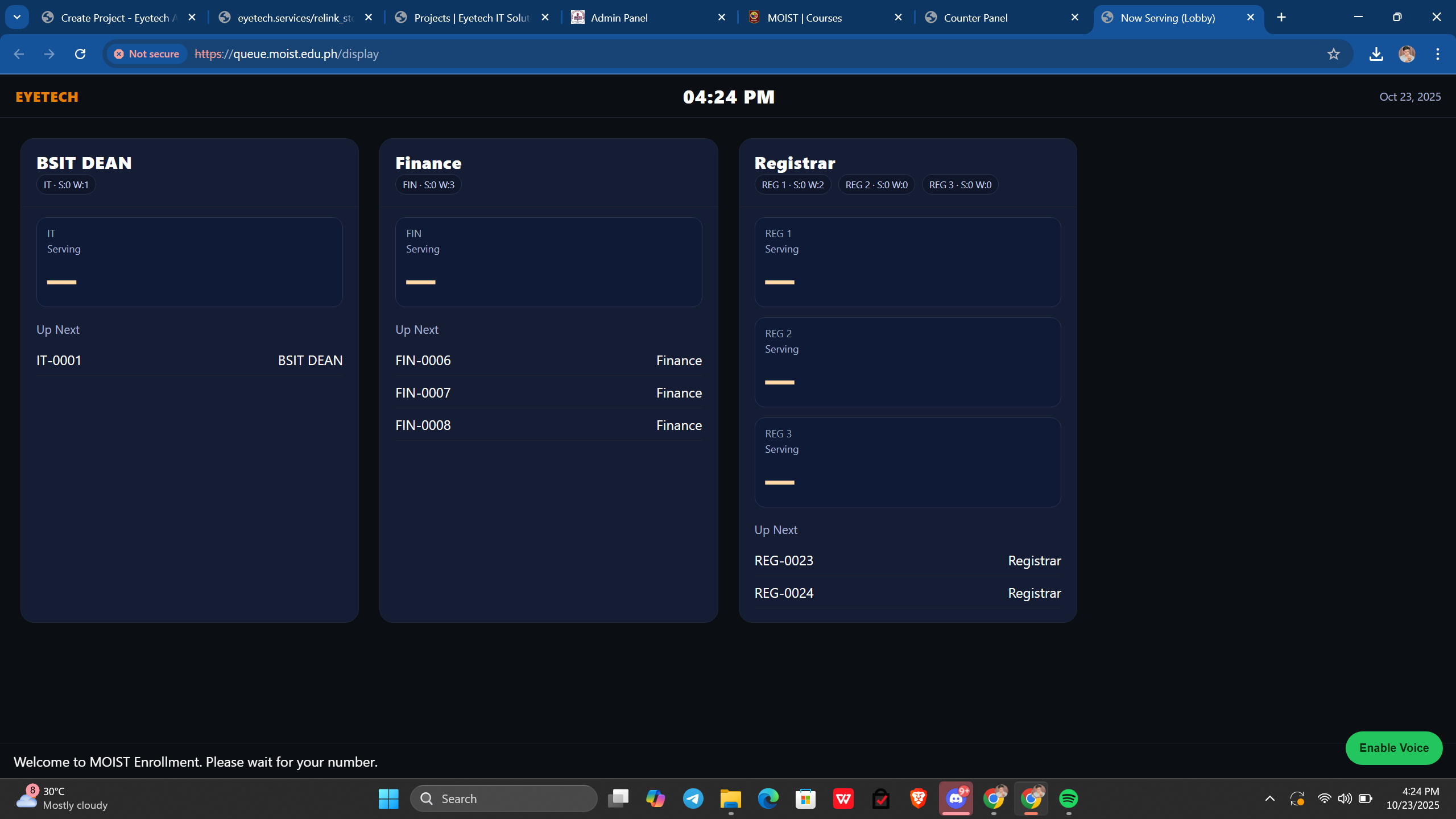Bookmark this page with star icon
1456x819 pixels.
(1333, 54)
